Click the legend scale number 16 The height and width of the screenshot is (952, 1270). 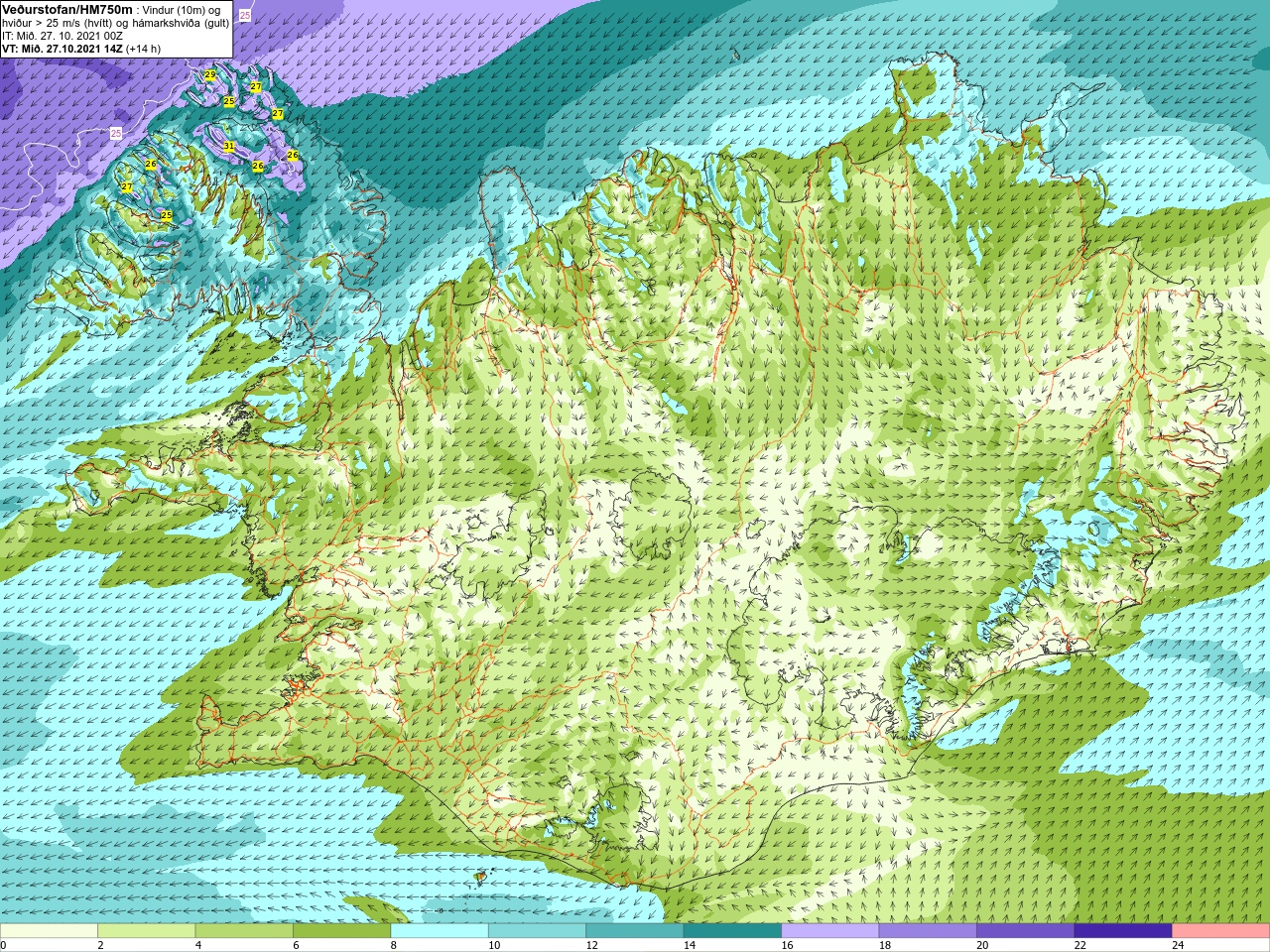click(787, 945)
